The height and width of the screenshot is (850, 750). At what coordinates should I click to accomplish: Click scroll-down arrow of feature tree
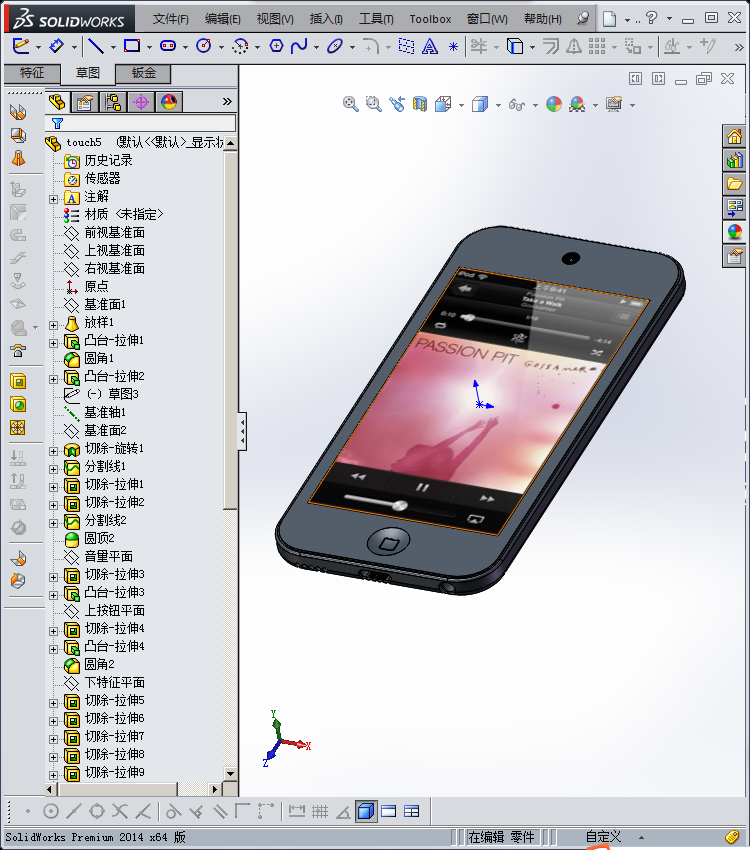231,774
